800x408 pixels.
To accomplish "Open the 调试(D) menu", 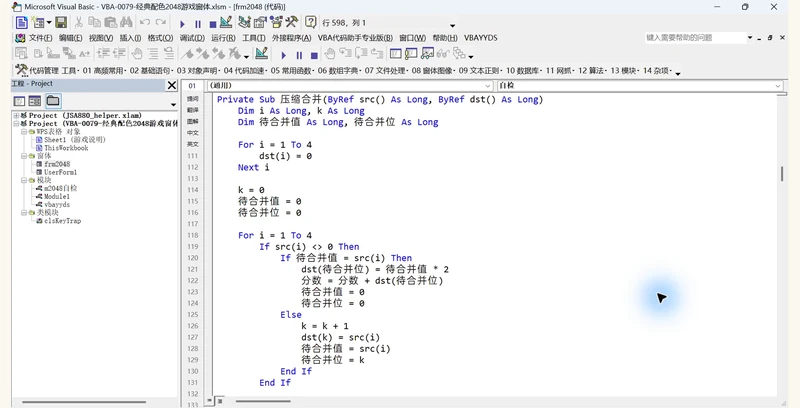I will point(192,38).
